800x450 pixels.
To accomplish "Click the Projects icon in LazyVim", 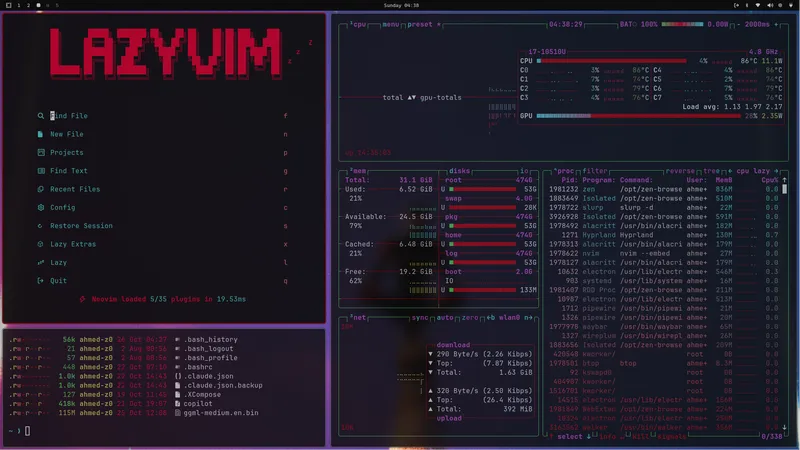I will coord(41,153).
